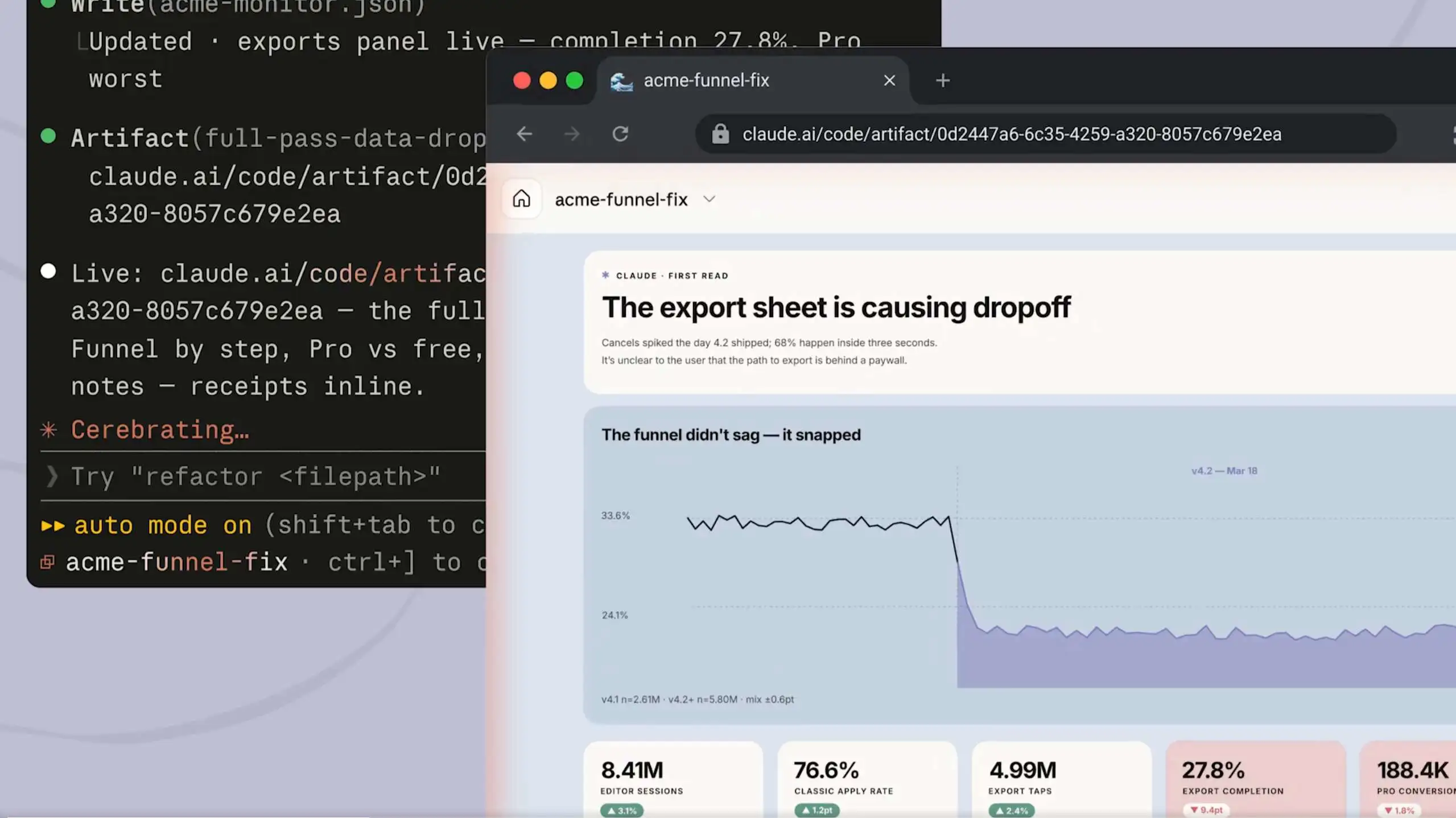Image resolution: width=1456 pixels, height=818 pixels.
Task: Click the green bullet beside Artifact in terminal
Action: tap(48, 136)
